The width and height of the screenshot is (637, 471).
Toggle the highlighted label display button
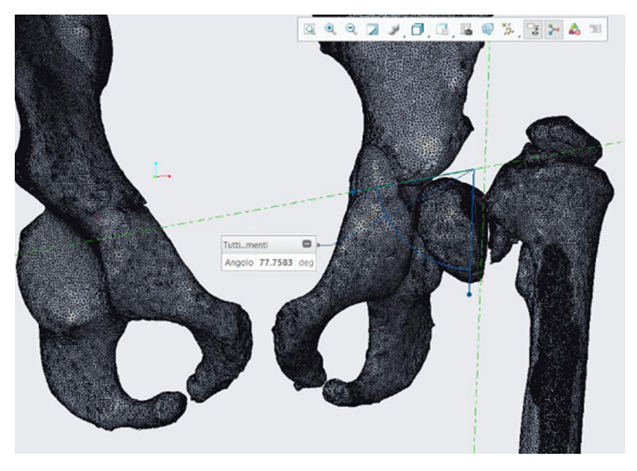point(532,30)
